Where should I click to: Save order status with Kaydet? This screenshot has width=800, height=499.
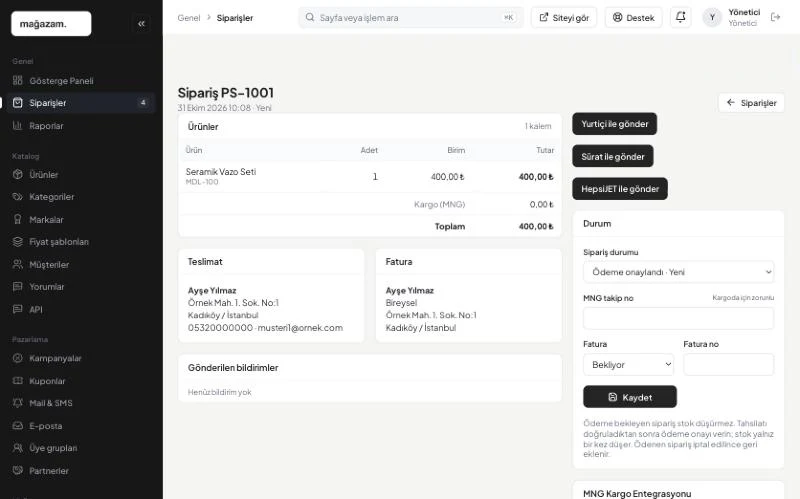(630, 397)
